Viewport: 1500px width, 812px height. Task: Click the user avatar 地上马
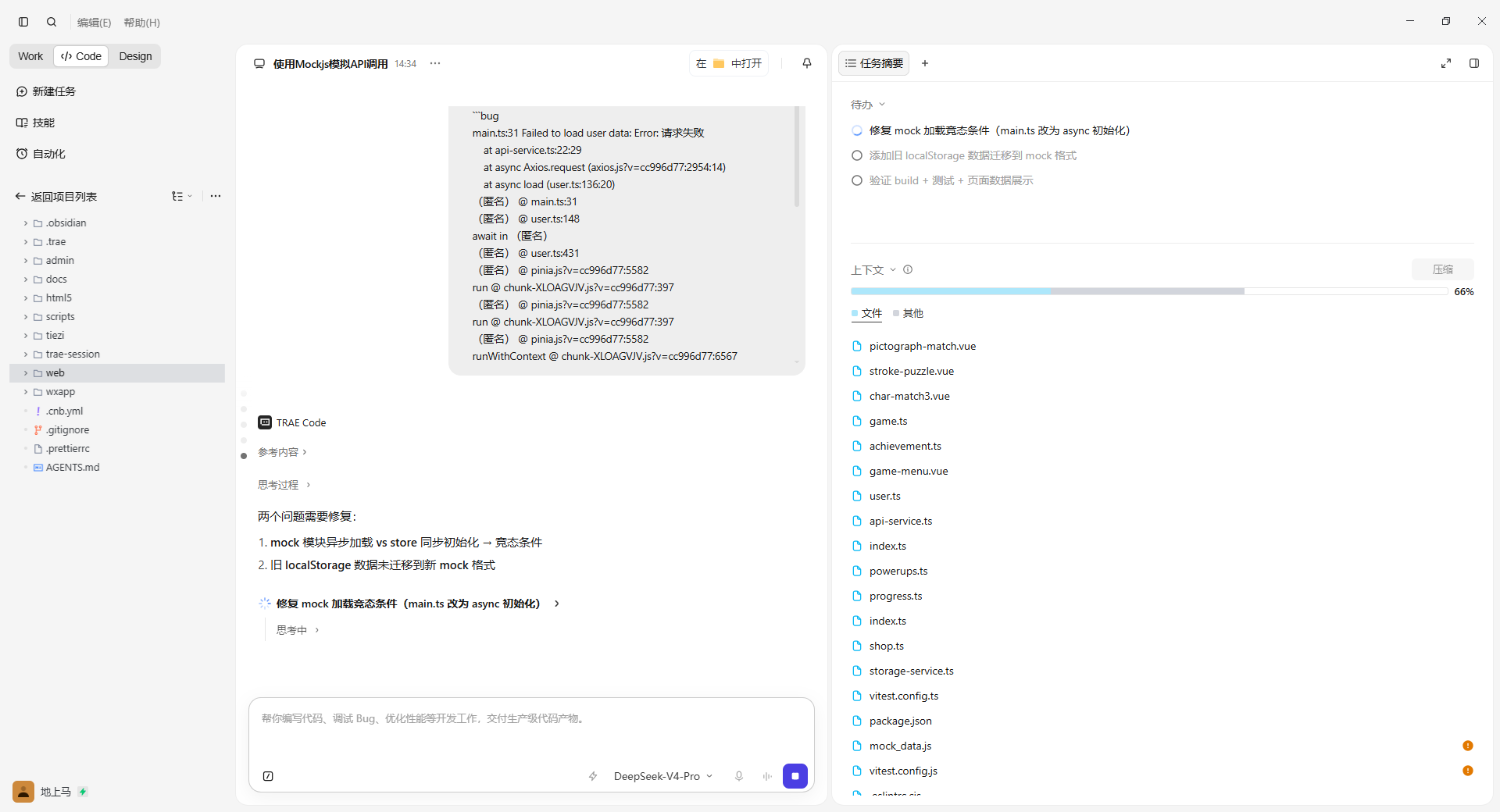pos(23,792)
